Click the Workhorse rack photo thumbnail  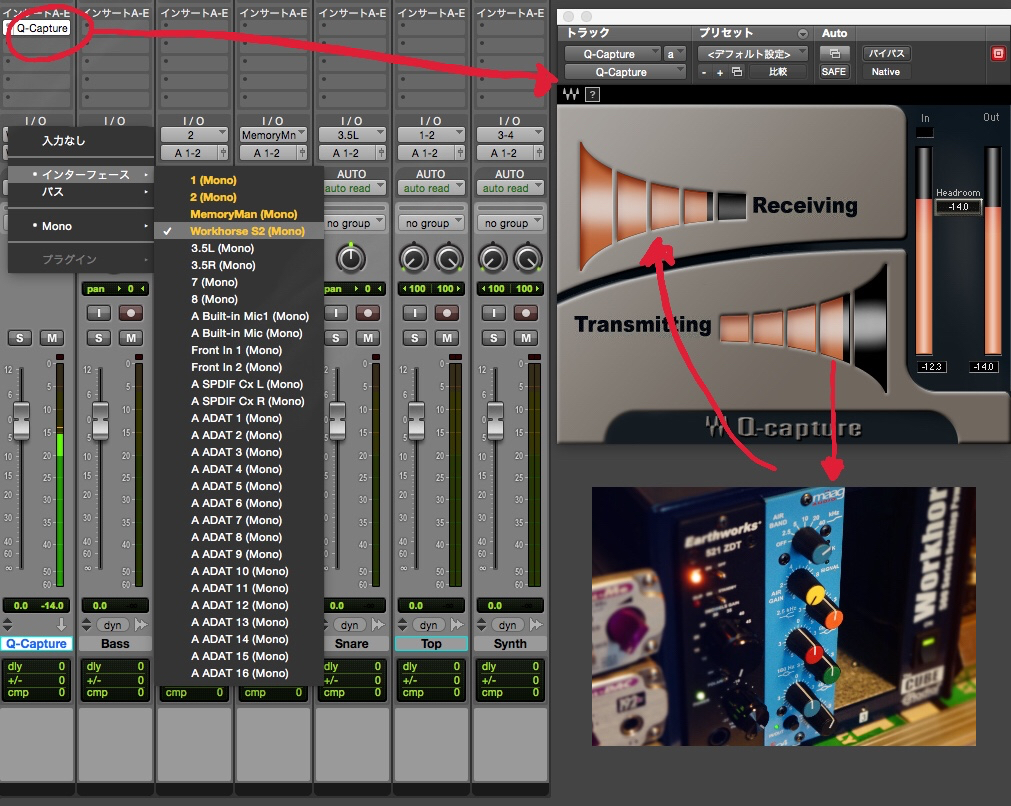(x=783, y=616)
